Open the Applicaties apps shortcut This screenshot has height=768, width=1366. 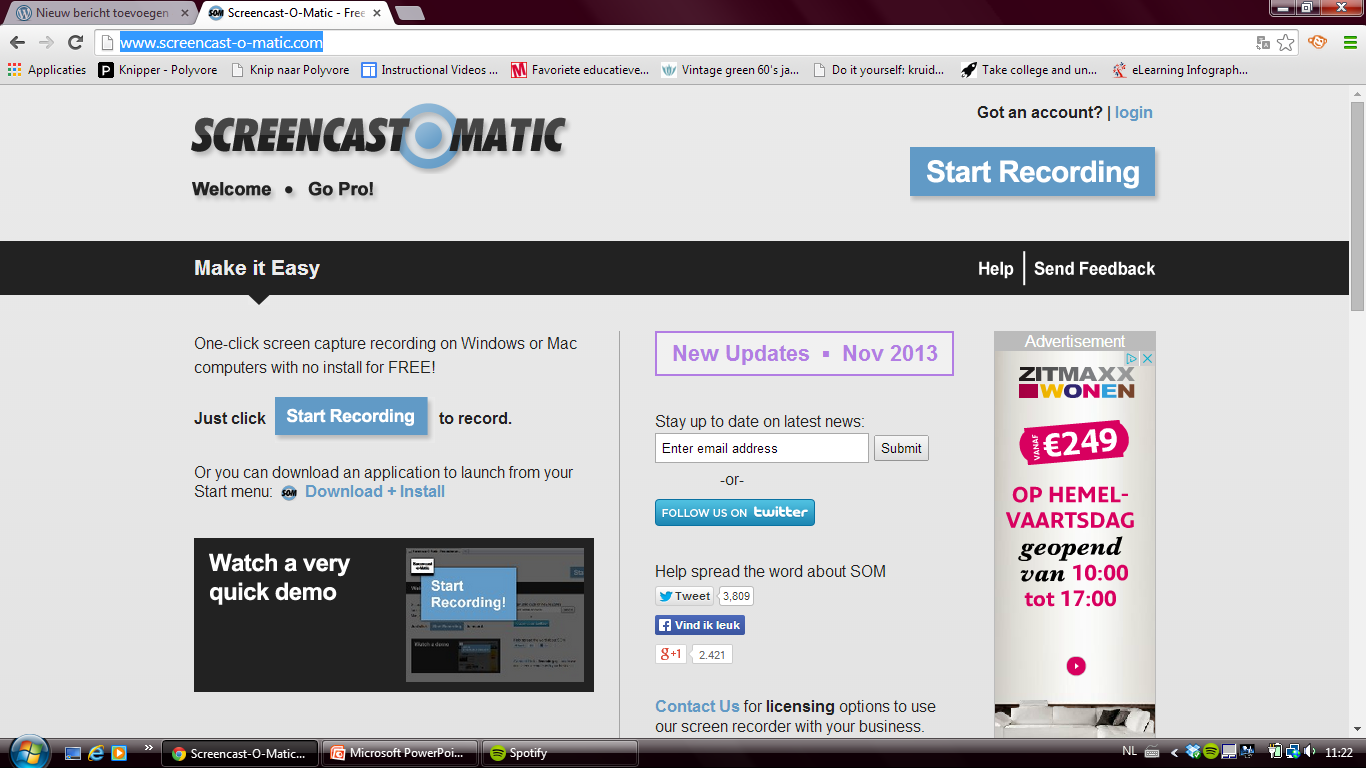(47, 70)
